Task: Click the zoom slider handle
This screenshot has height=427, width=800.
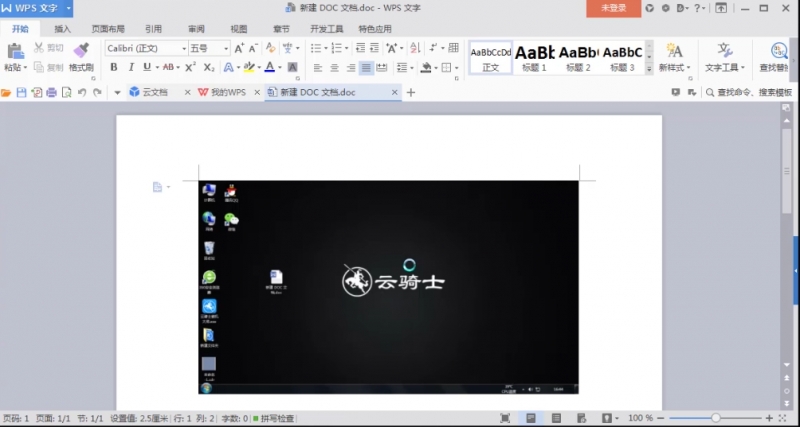Action: click(x=716, y=418)
